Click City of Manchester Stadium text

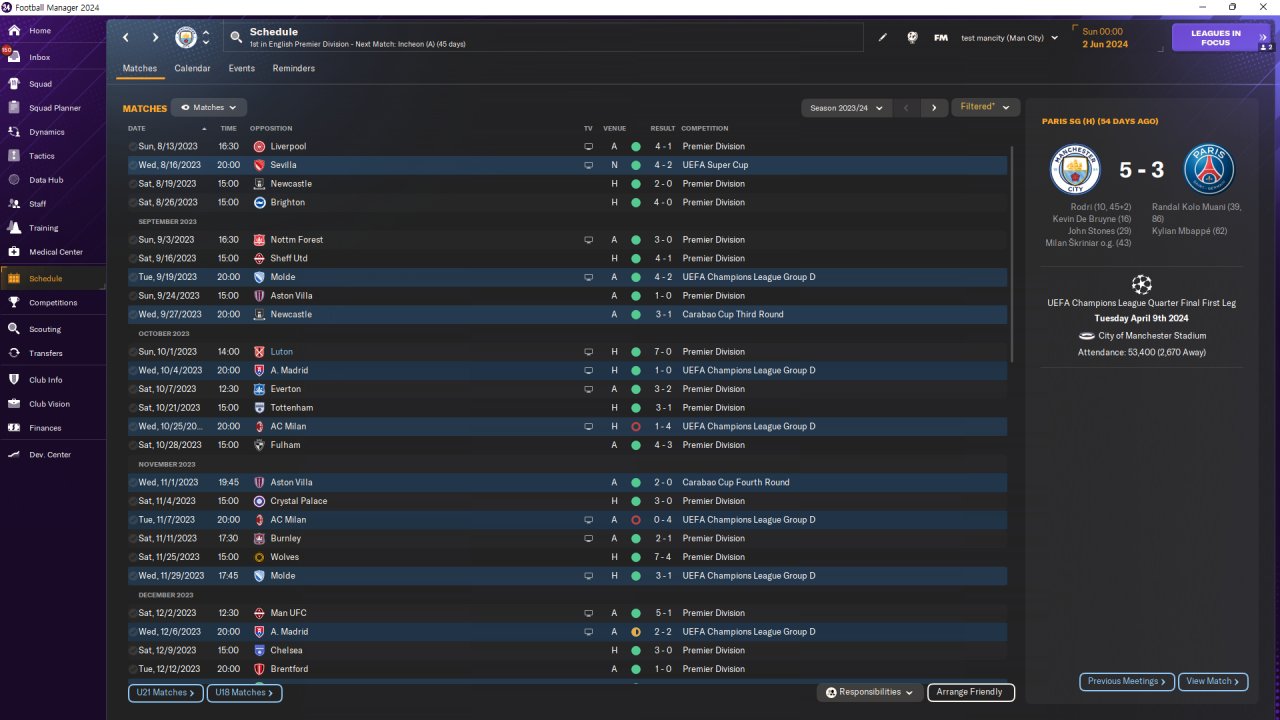[x=1152, y=336]
